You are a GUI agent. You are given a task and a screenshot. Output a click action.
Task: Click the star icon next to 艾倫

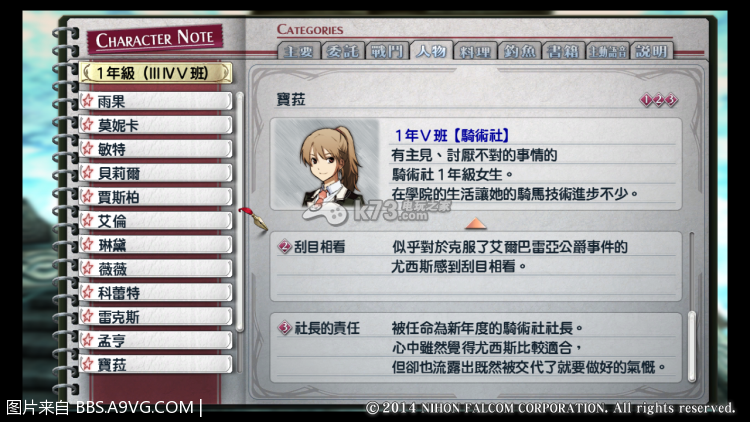point(88,221)
